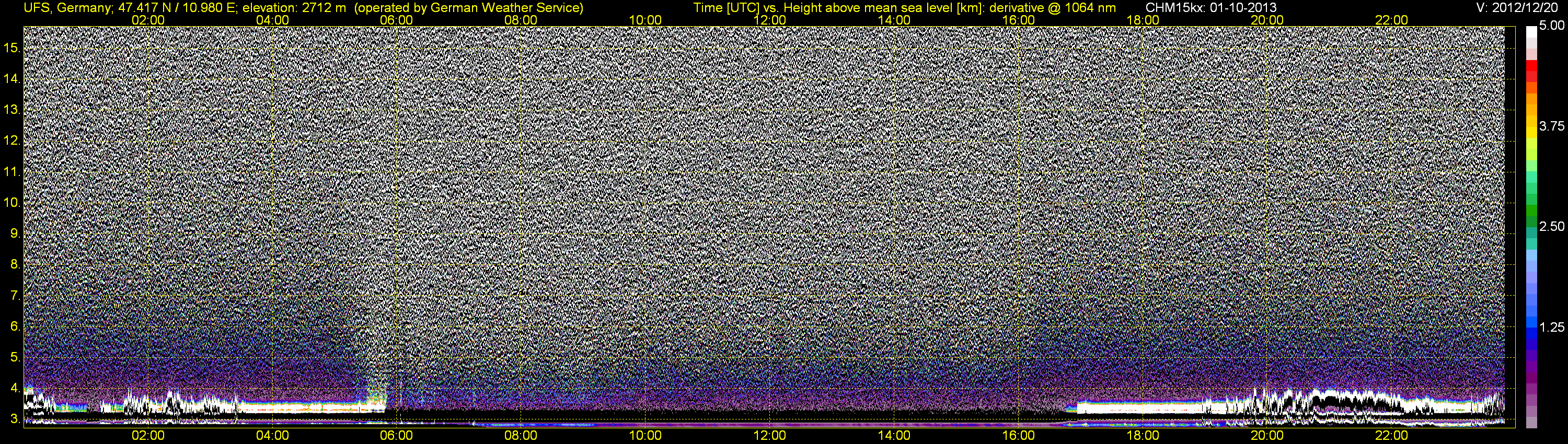Image resolution: width=1568 pixels, height=444 pixels.
Task: Click bottom time axis label 20:00
Action: coord(1267,436)
